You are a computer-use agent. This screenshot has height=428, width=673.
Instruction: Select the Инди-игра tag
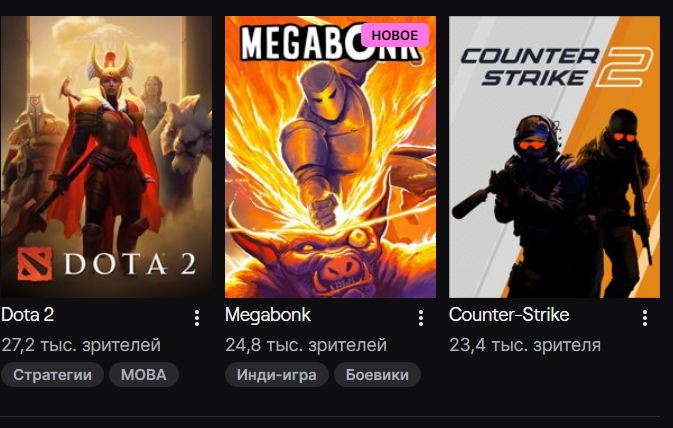tap(277, 375)
